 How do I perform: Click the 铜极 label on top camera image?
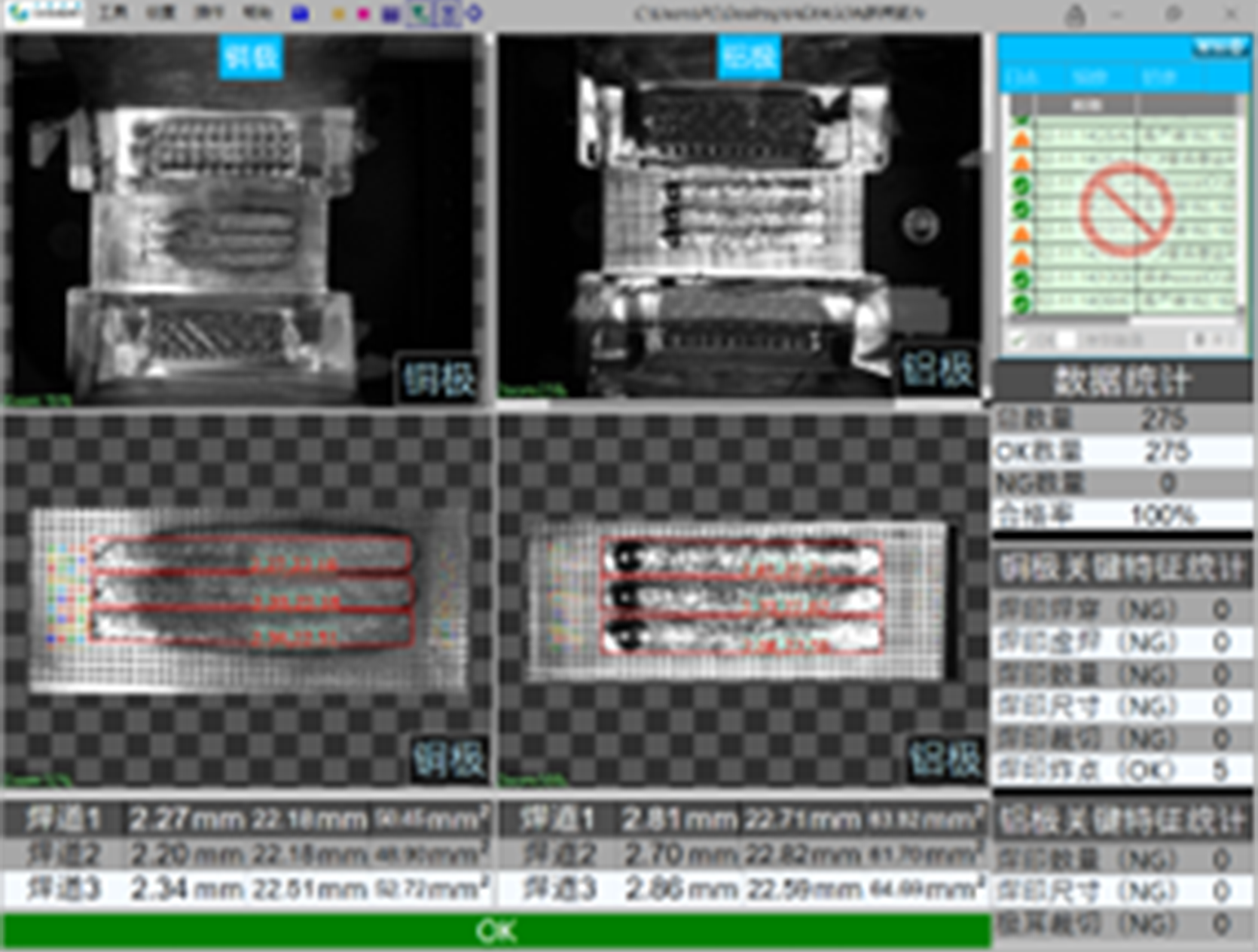(x=251, y=57)
